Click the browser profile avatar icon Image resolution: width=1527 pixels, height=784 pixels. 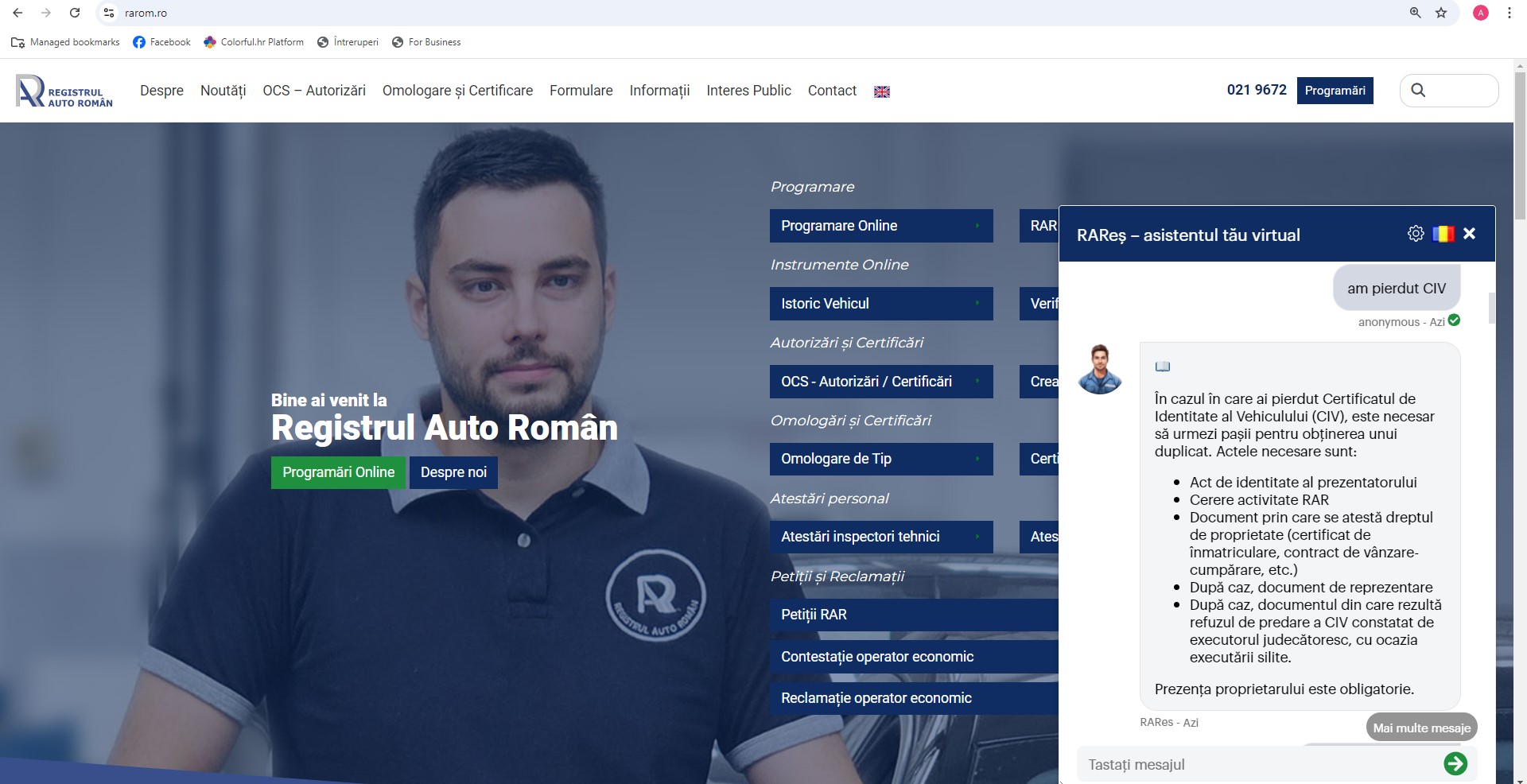pos(1480,13)
